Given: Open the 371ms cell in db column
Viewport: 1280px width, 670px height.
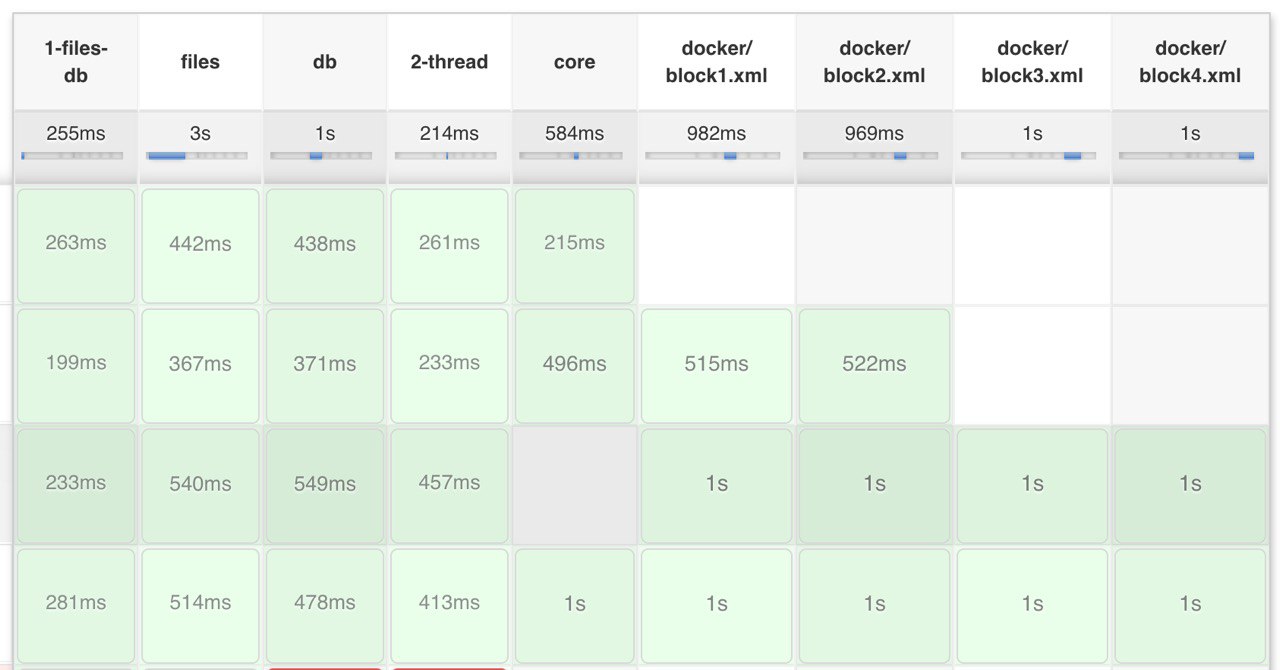Looking at the screenshot, I should (324, 366).
